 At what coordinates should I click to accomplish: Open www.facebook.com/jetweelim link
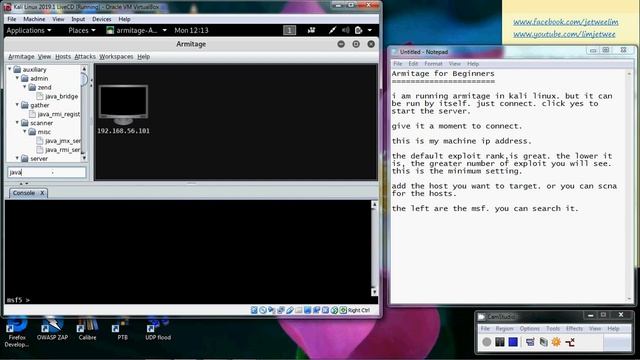tap(565, 22)
